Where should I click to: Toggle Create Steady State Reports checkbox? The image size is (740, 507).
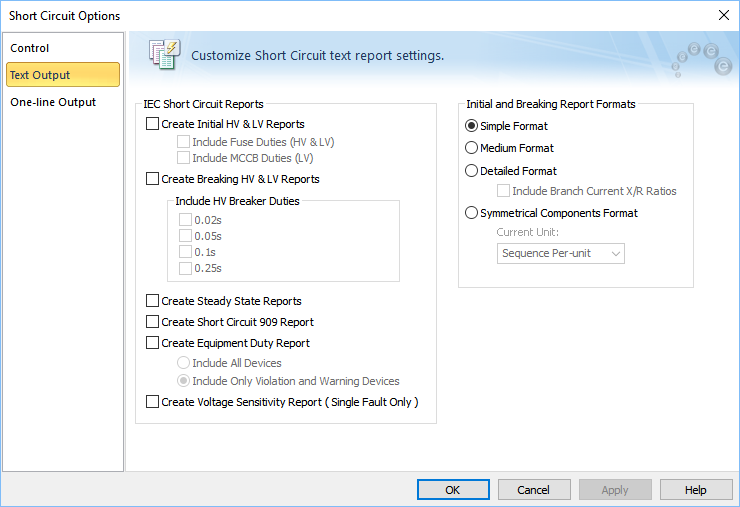tap(153, 301)
